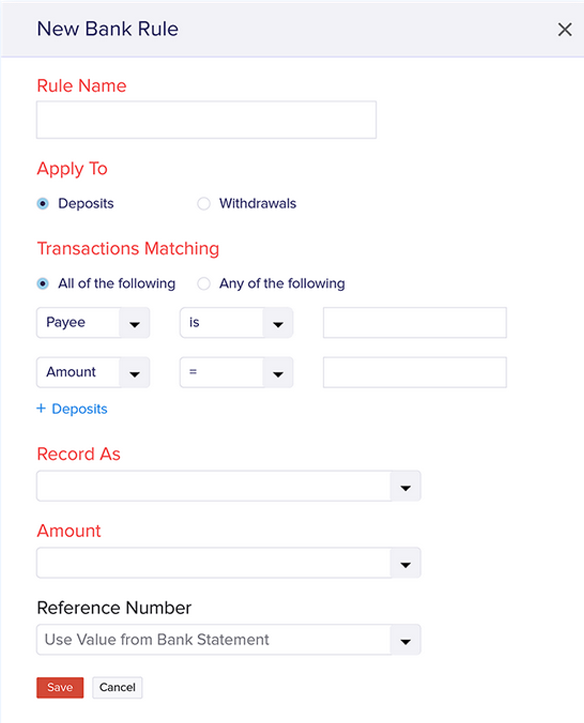Click the Record As field area
Screen dimensions: 584x723
point(213,486)
